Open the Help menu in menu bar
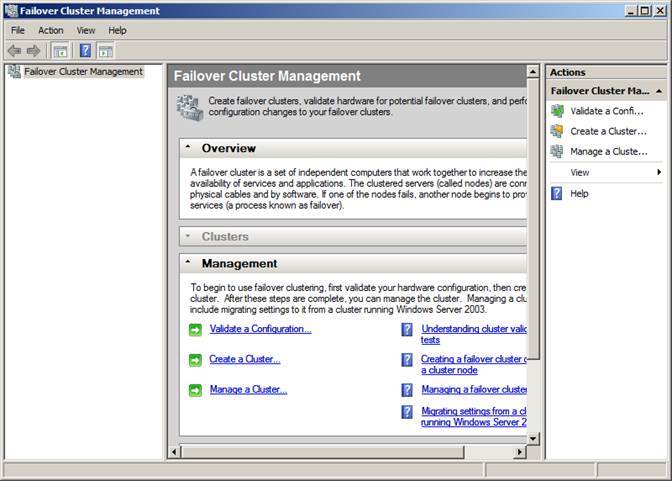The width and height of the screenshot is (672, 481). click(117, 30)
